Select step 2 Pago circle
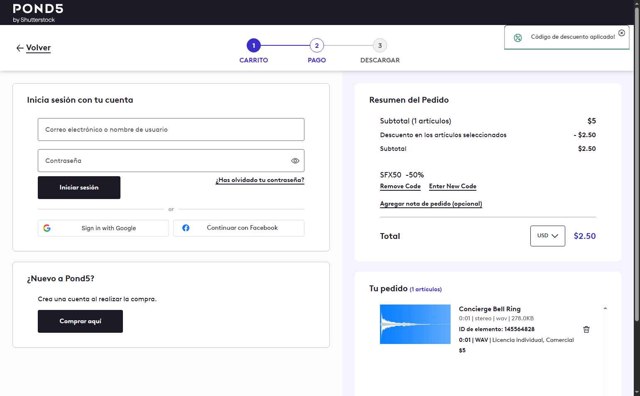640x396 pixels. click(x=316, y=45)
